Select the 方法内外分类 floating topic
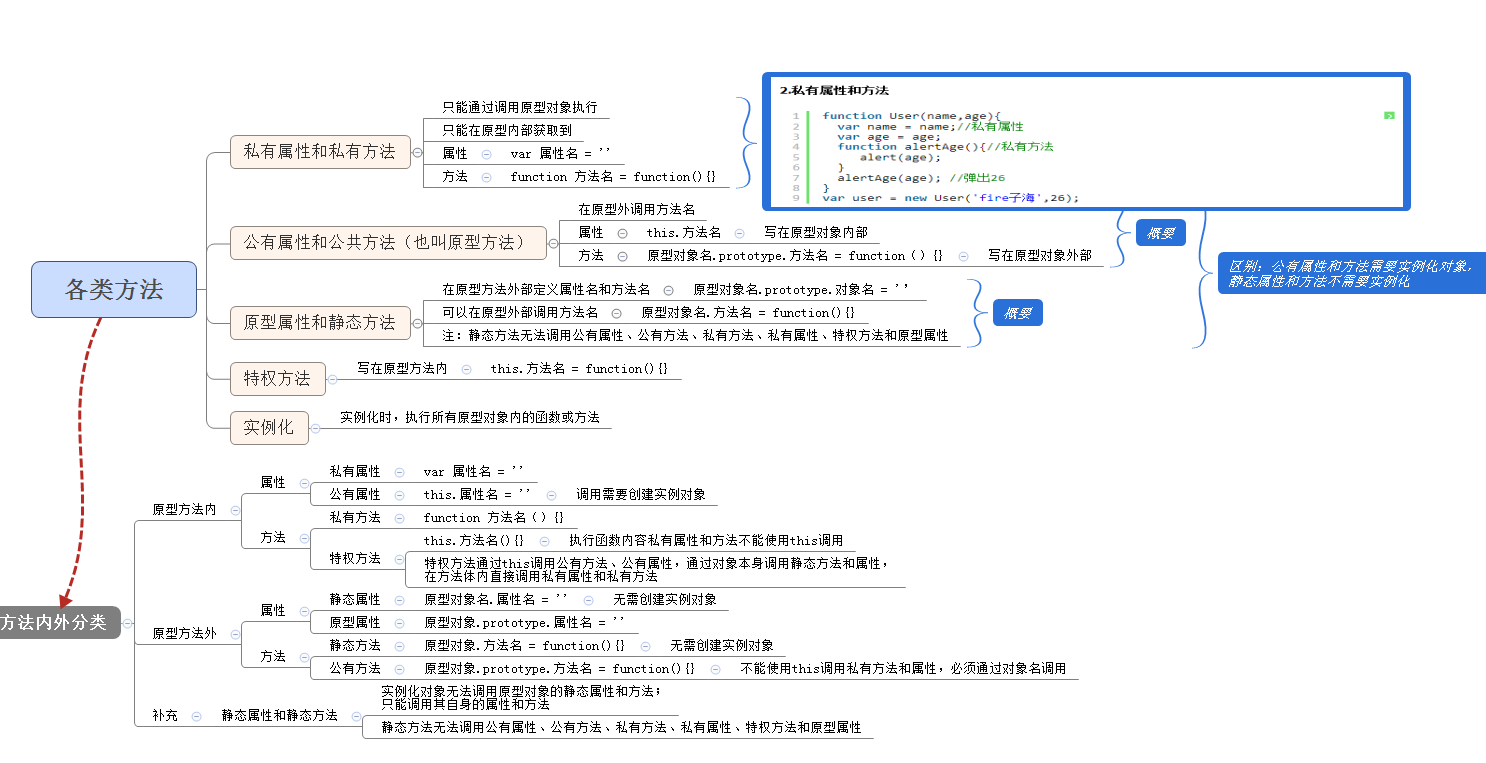Screen dimensions: 1486x763 pos(60,622)
